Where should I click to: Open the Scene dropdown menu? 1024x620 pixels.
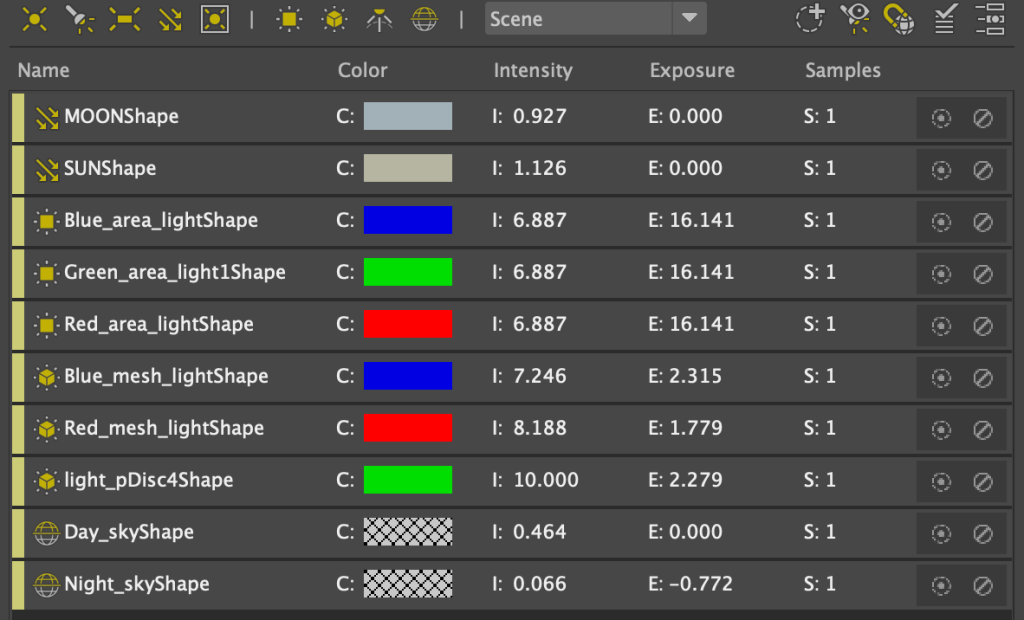click(578, 19)
